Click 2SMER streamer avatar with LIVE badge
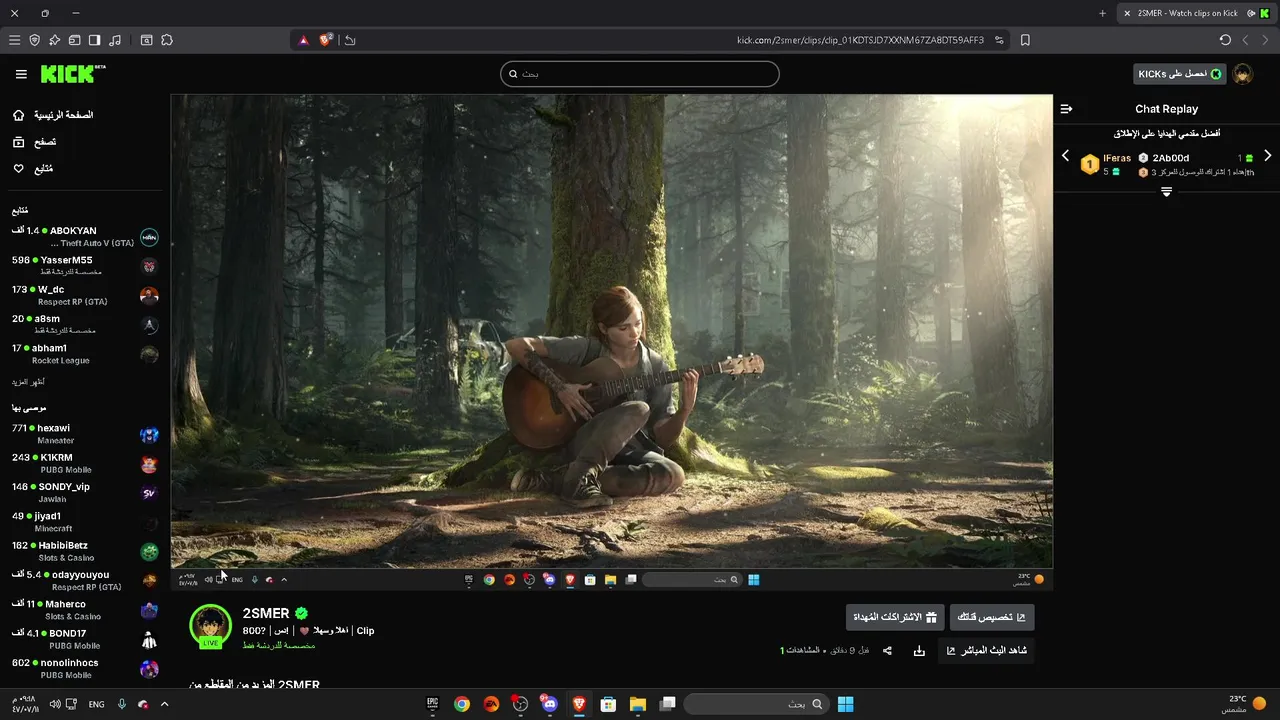 [210, 626]
